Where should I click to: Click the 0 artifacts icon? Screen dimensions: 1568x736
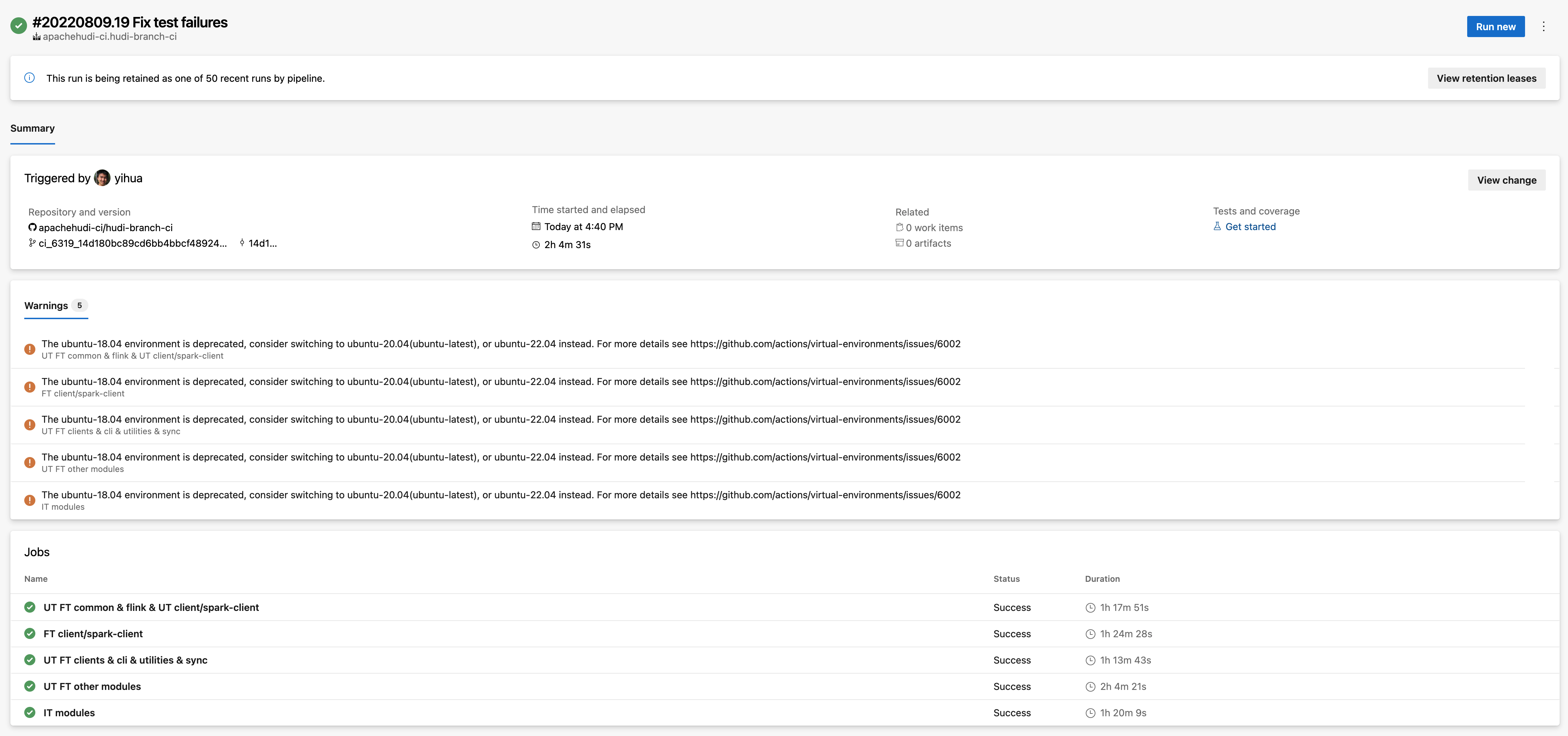[899, 243]
